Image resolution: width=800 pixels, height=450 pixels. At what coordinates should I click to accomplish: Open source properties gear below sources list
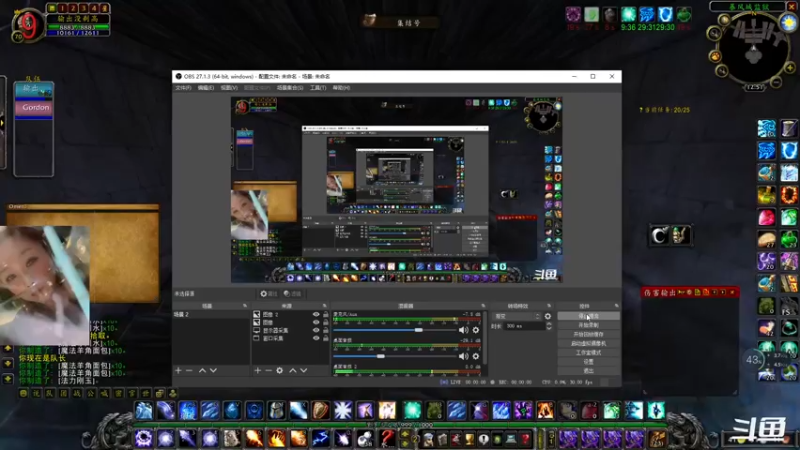[280, 370]
